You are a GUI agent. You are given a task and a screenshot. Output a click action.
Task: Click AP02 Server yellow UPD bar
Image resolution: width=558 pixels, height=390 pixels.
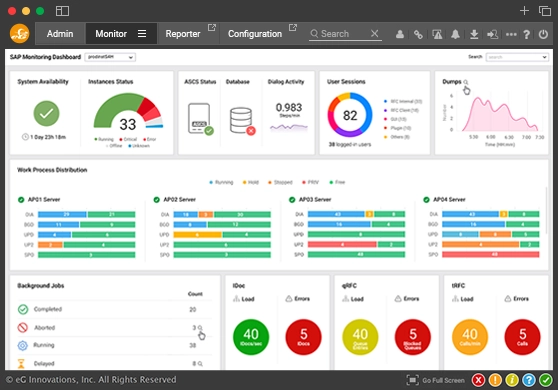point(198,234)
